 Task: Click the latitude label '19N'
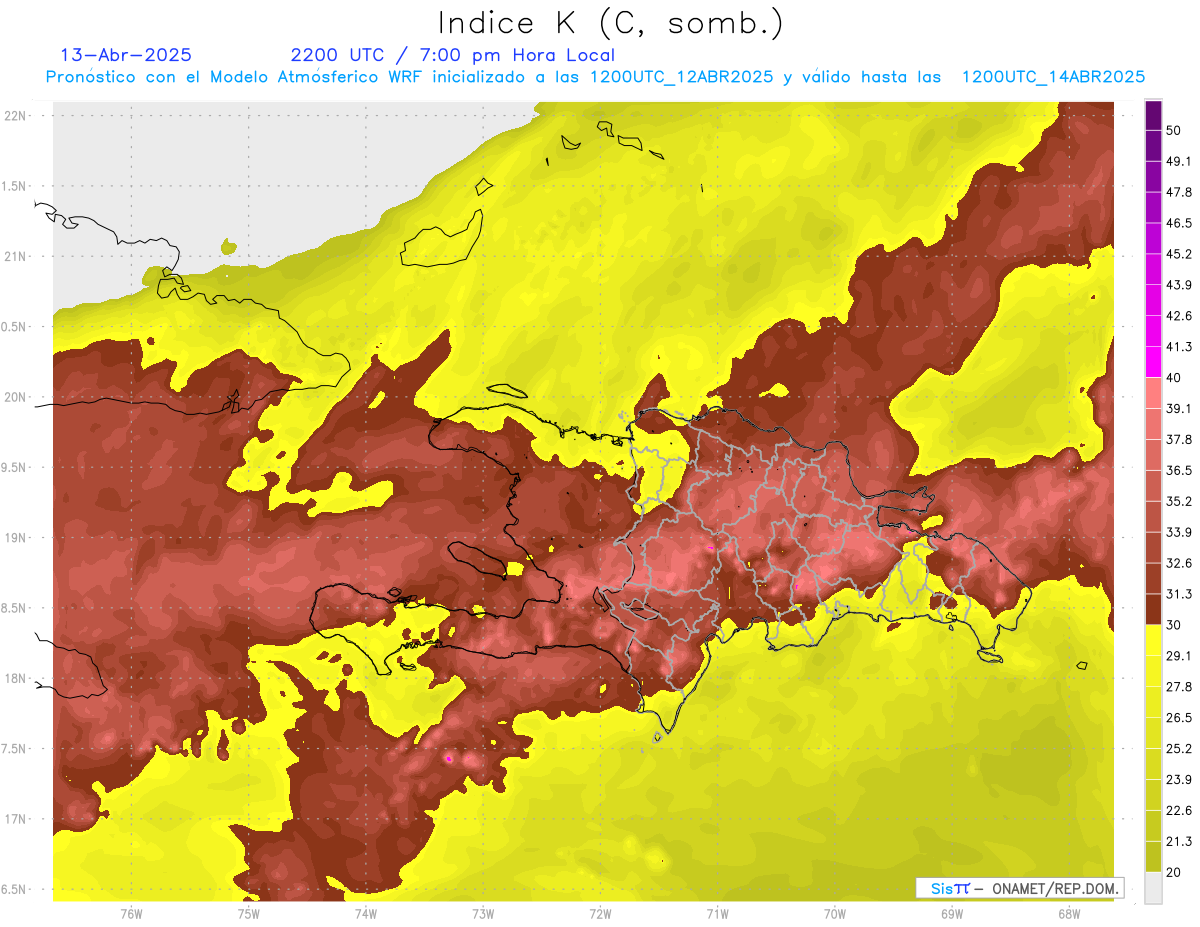15,538
